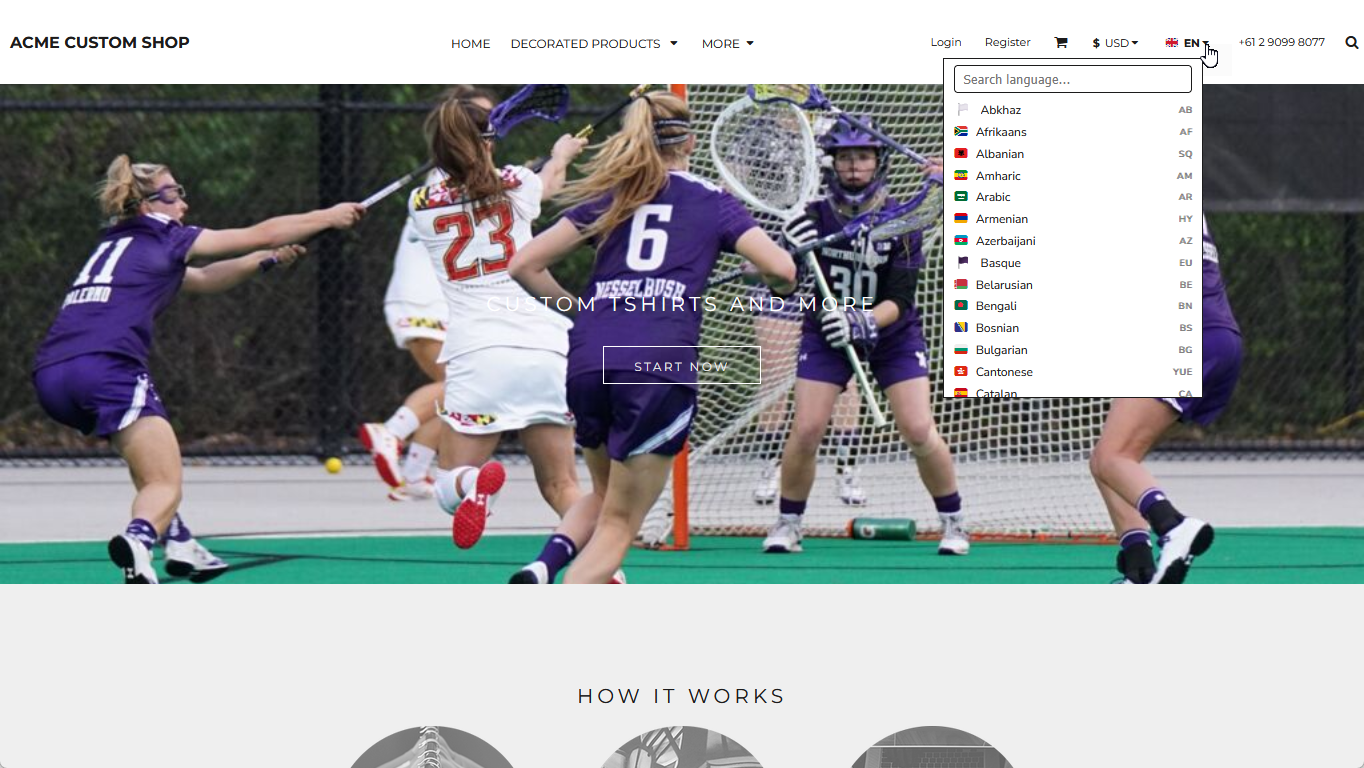Click the Acme Custom Shop logo
This screenshot has width=1364, height=768.
[100, 42]
